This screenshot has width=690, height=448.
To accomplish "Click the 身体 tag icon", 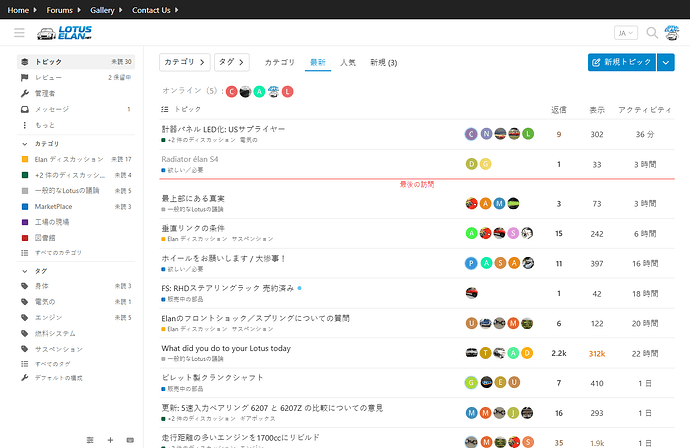I will [25, 286].
